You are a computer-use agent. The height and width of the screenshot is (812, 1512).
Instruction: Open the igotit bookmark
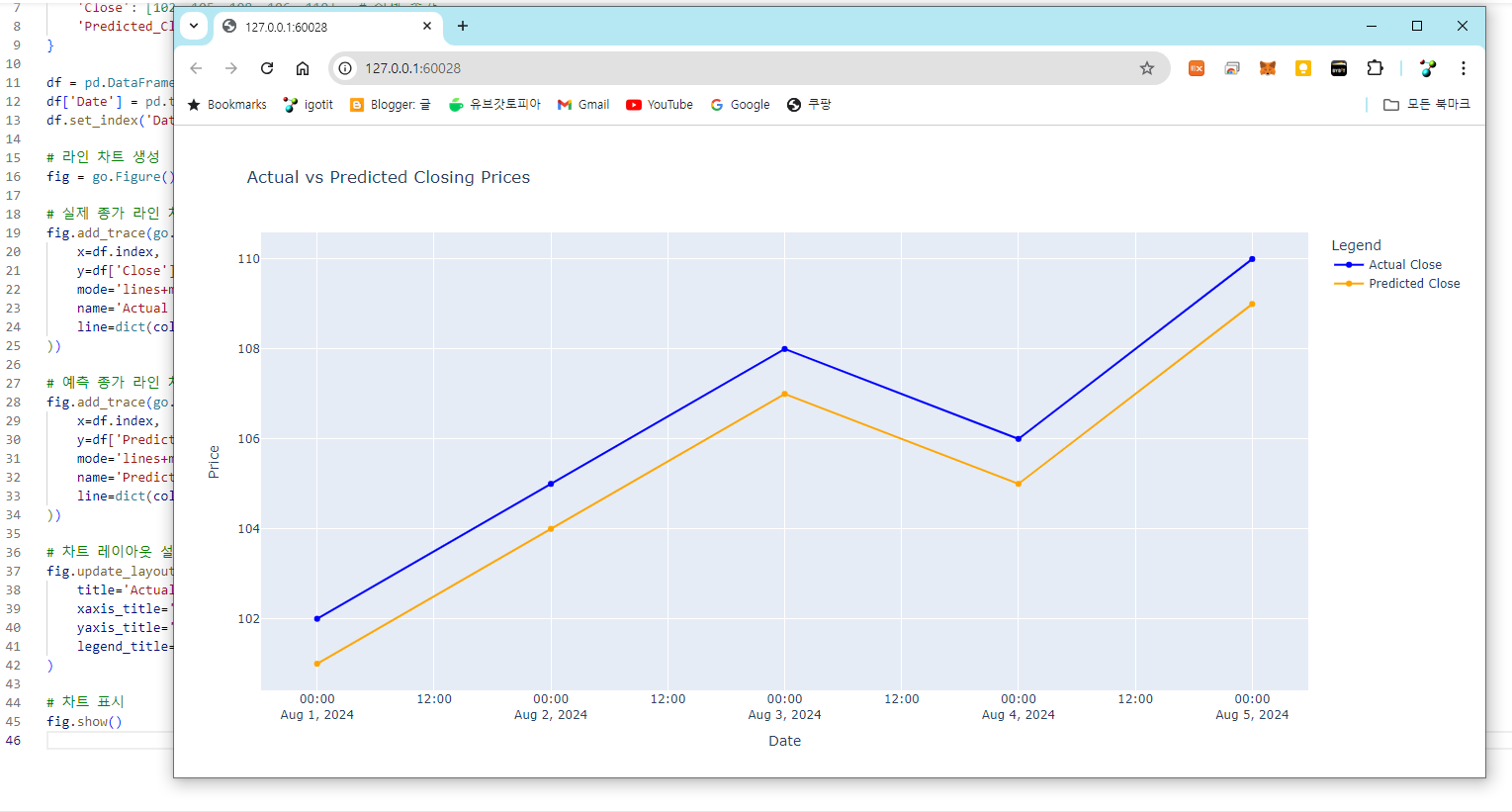click(x=309, y=105)
